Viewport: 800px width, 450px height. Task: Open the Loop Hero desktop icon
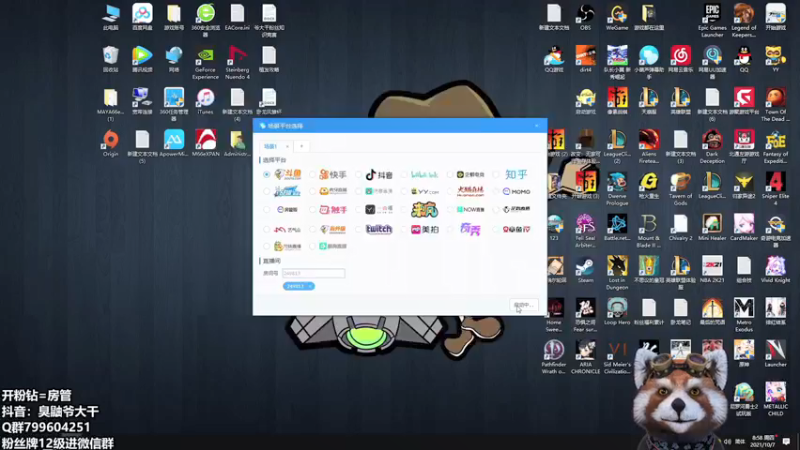[617, 312]
